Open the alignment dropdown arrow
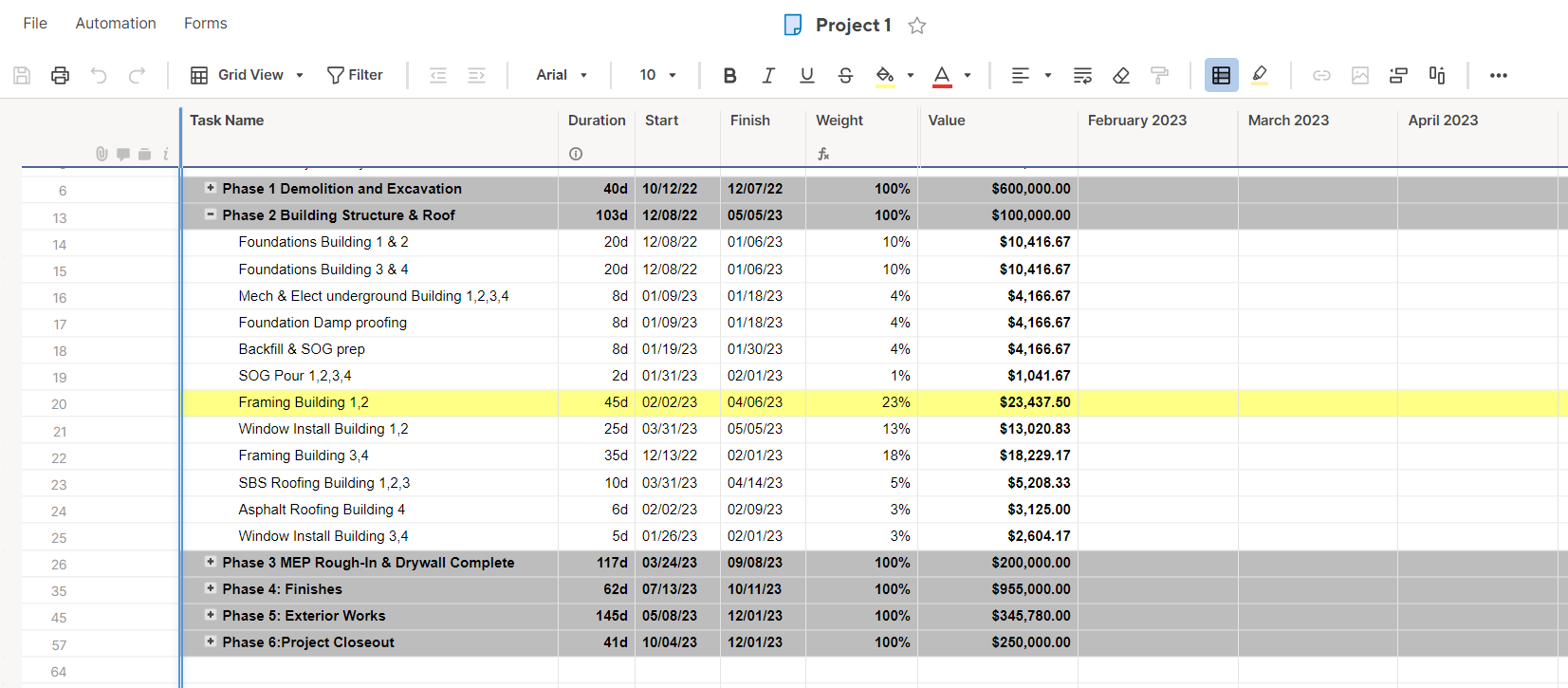Image resolution: width=1568 pixels, height=688 pixels. 1048,75
